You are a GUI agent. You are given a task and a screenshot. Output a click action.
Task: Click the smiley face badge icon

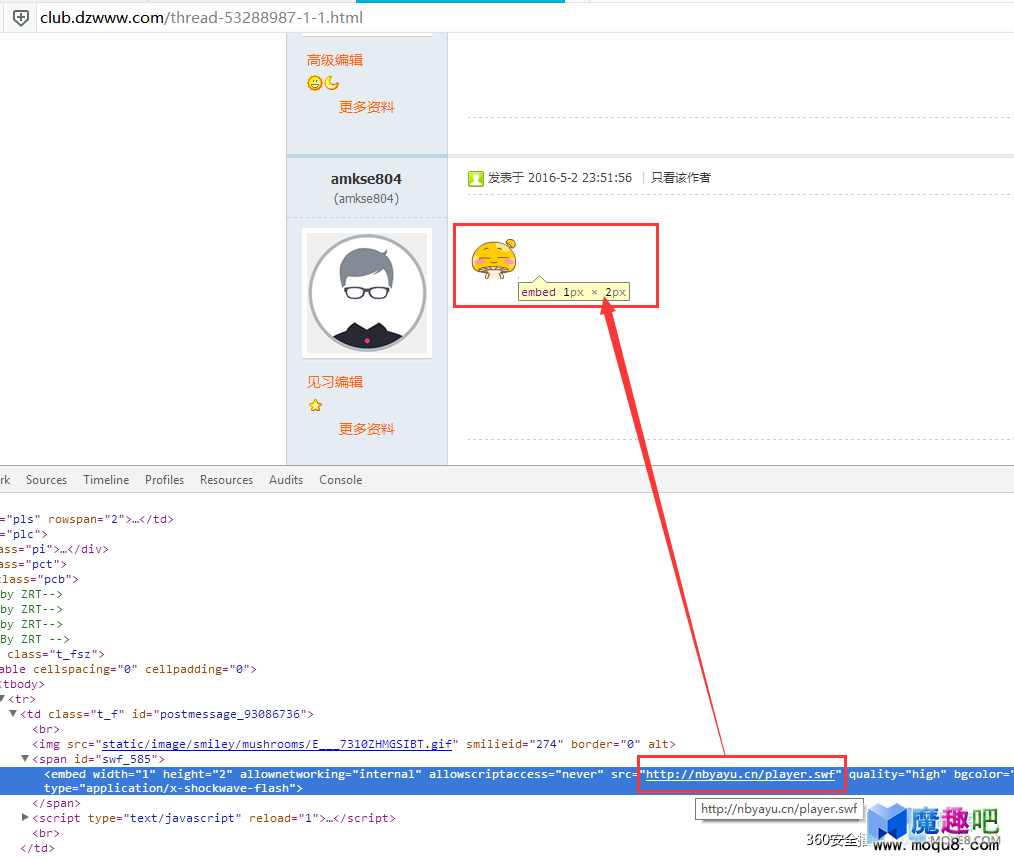314,83
